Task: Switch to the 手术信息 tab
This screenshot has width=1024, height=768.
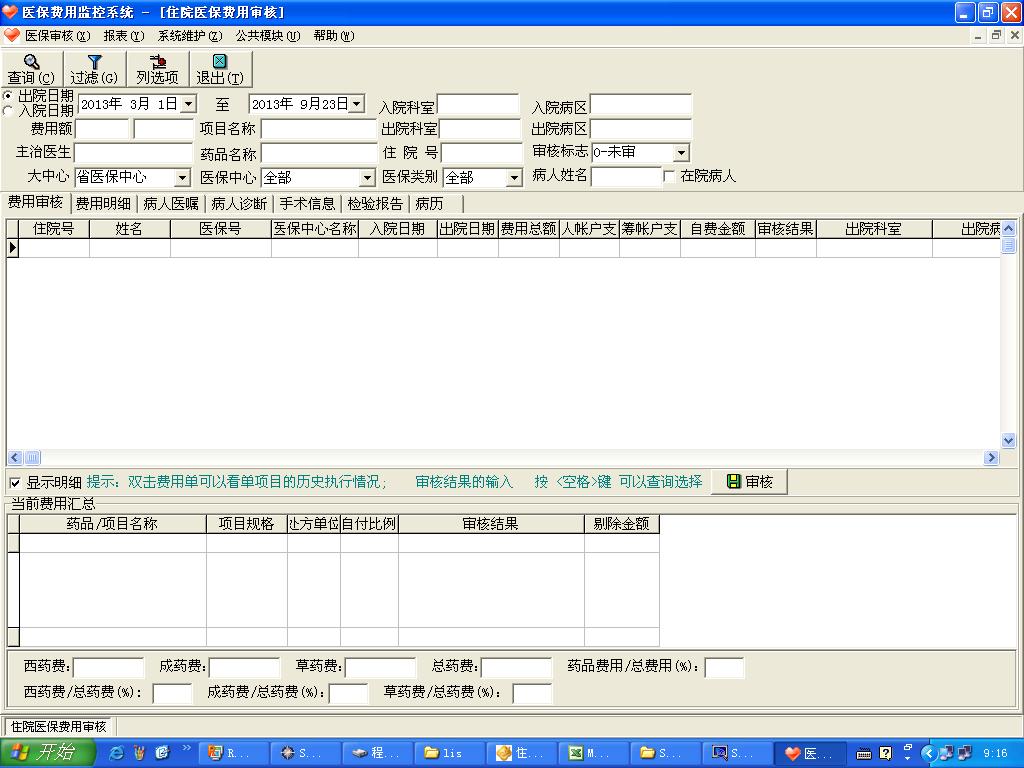Action: pos(307,204)
